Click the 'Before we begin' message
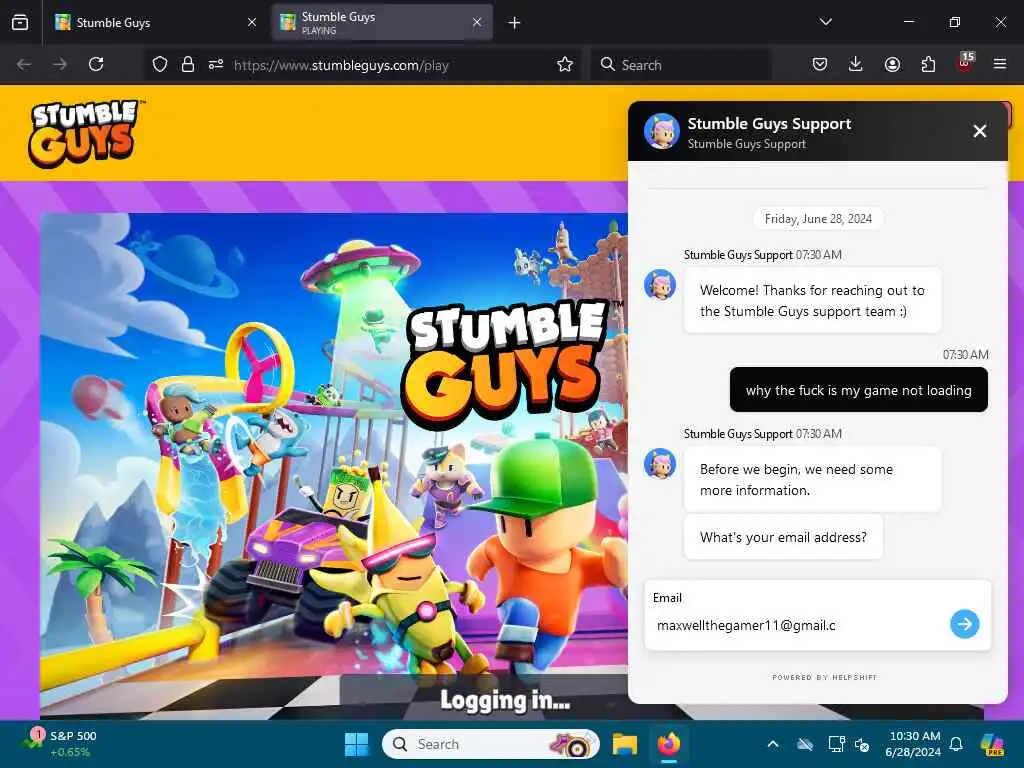Viewport: 1024px width, 768px height. 812,479
